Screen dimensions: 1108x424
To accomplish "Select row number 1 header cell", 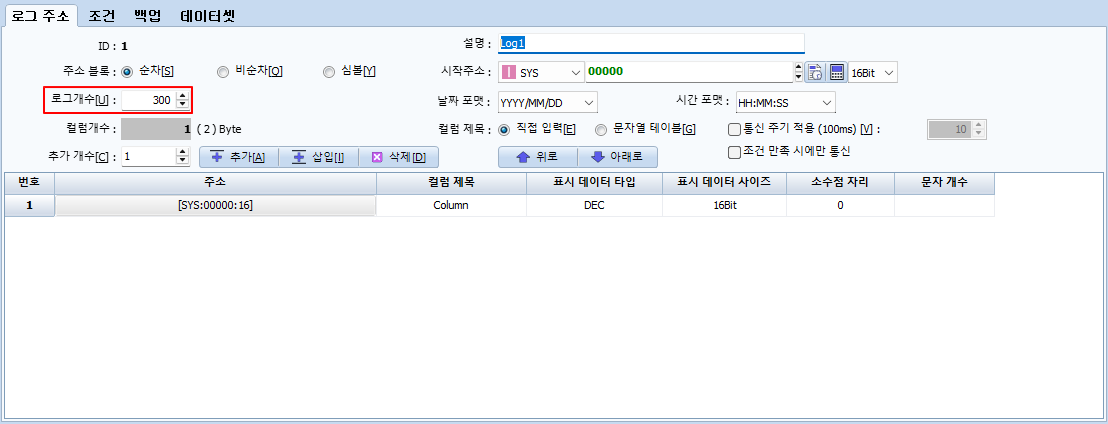I will tap(30, 206).
